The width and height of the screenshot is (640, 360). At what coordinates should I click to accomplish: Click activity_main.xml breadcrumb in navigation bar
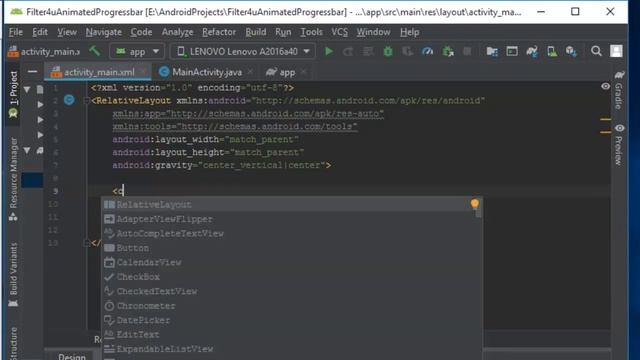click(x=44, y=51)
